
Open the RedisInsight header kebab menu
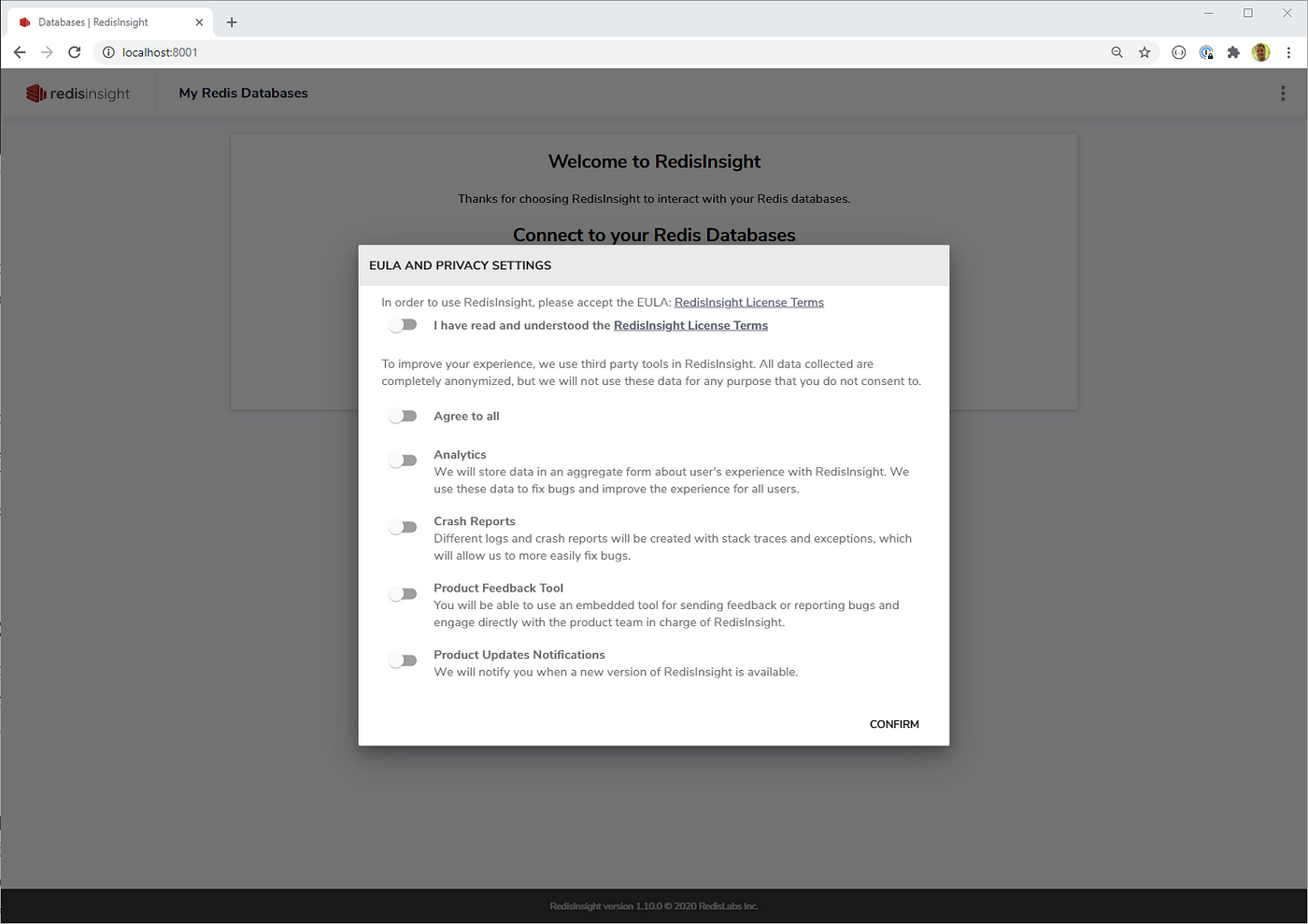coord(1283,93)
